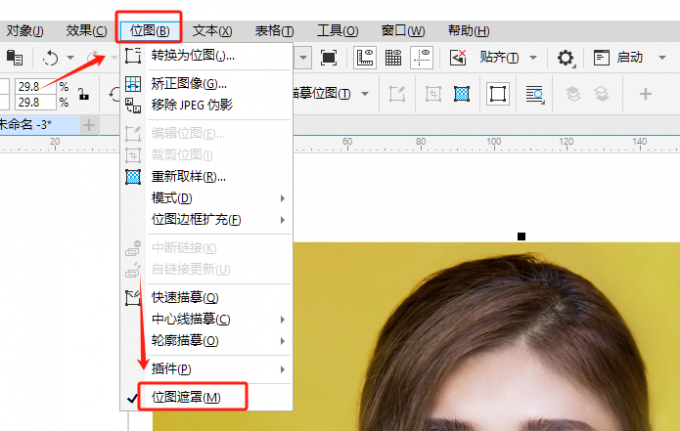
Task: Select 移除 JPEG 伪影 entry
Action: (206, 104)
